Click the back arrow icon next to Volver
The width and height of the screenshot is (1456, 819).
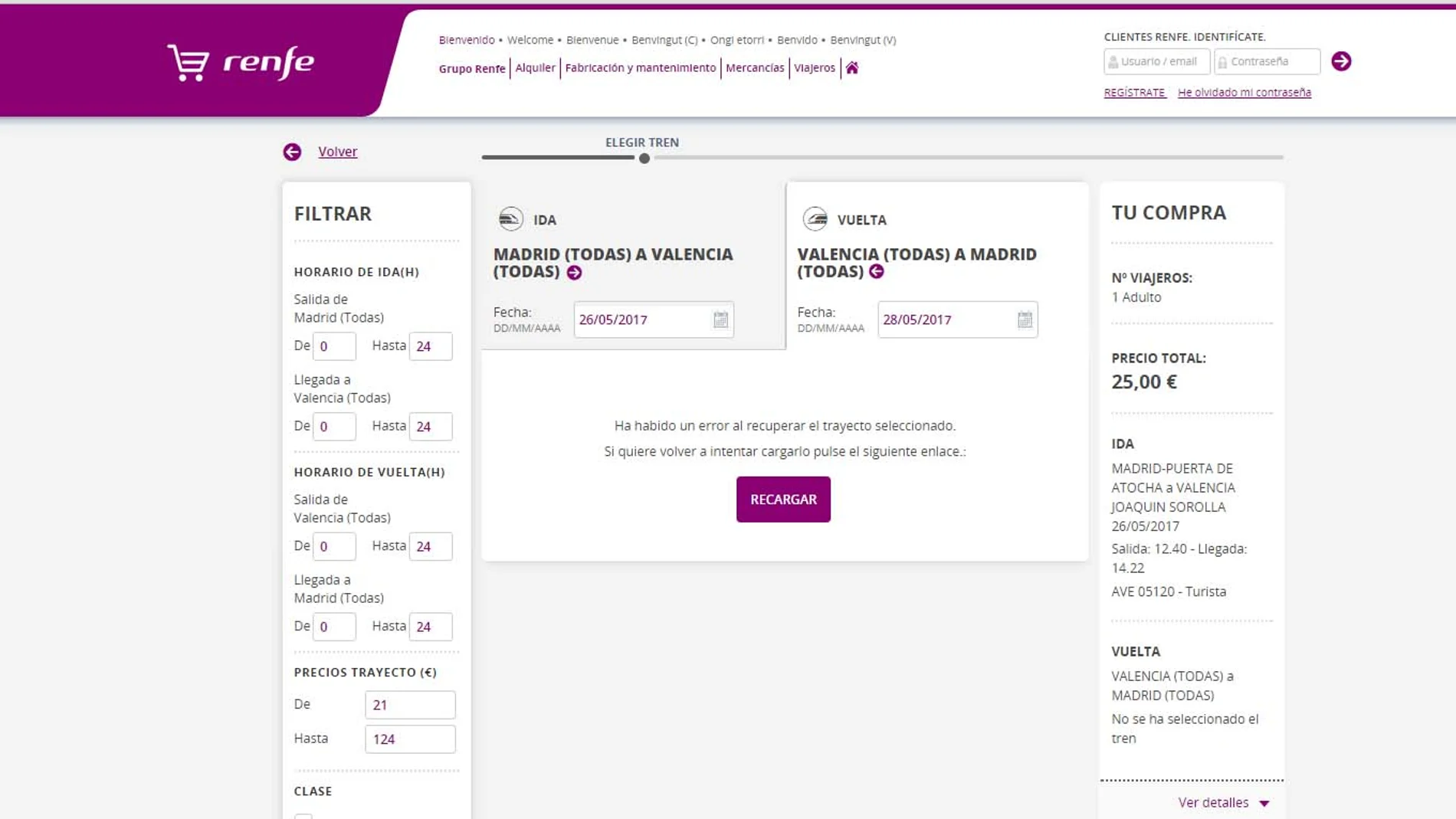tap(292, 152)
